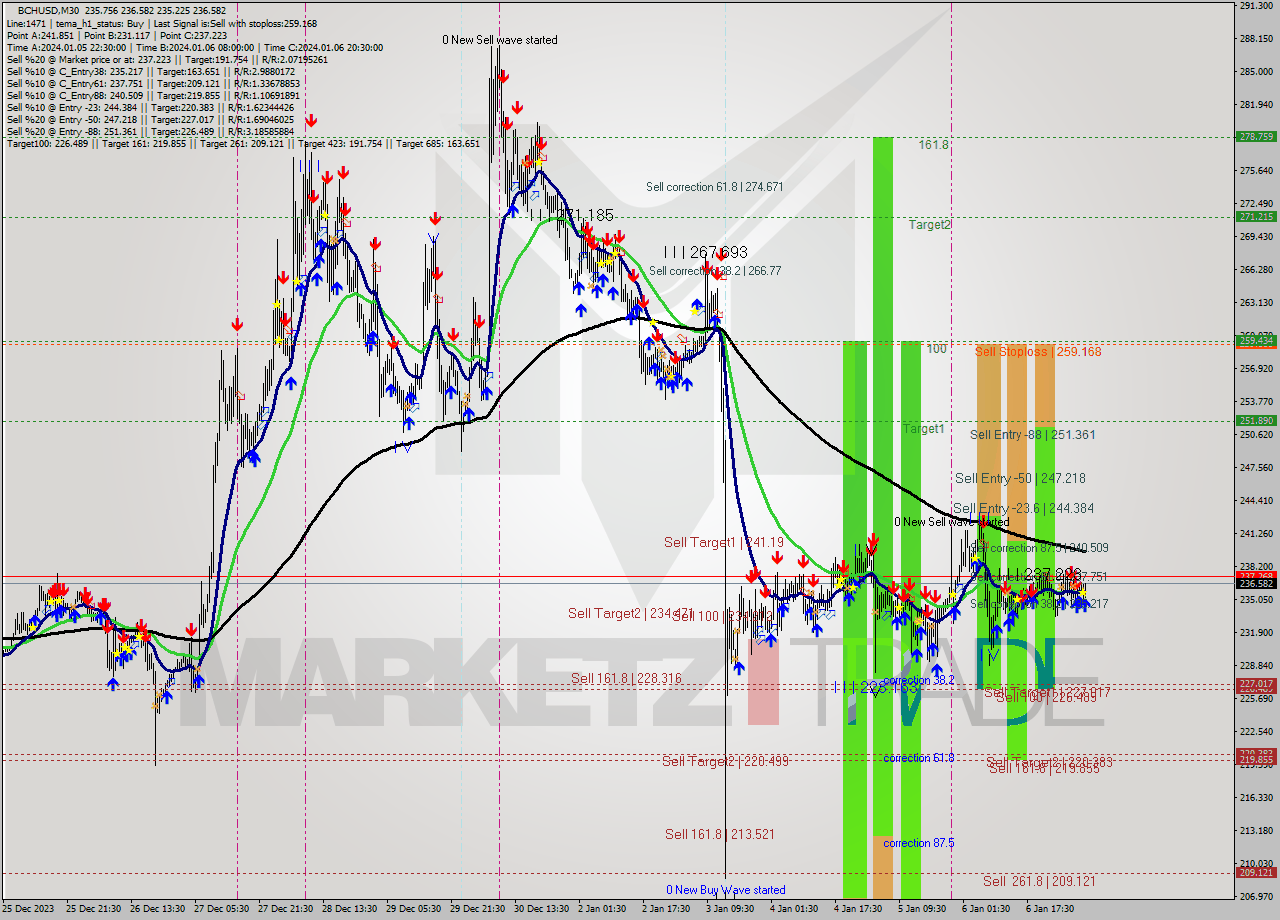The image size is (1280, 920).
Task: Click the green 'Target1' label
Action: (923, 429)
